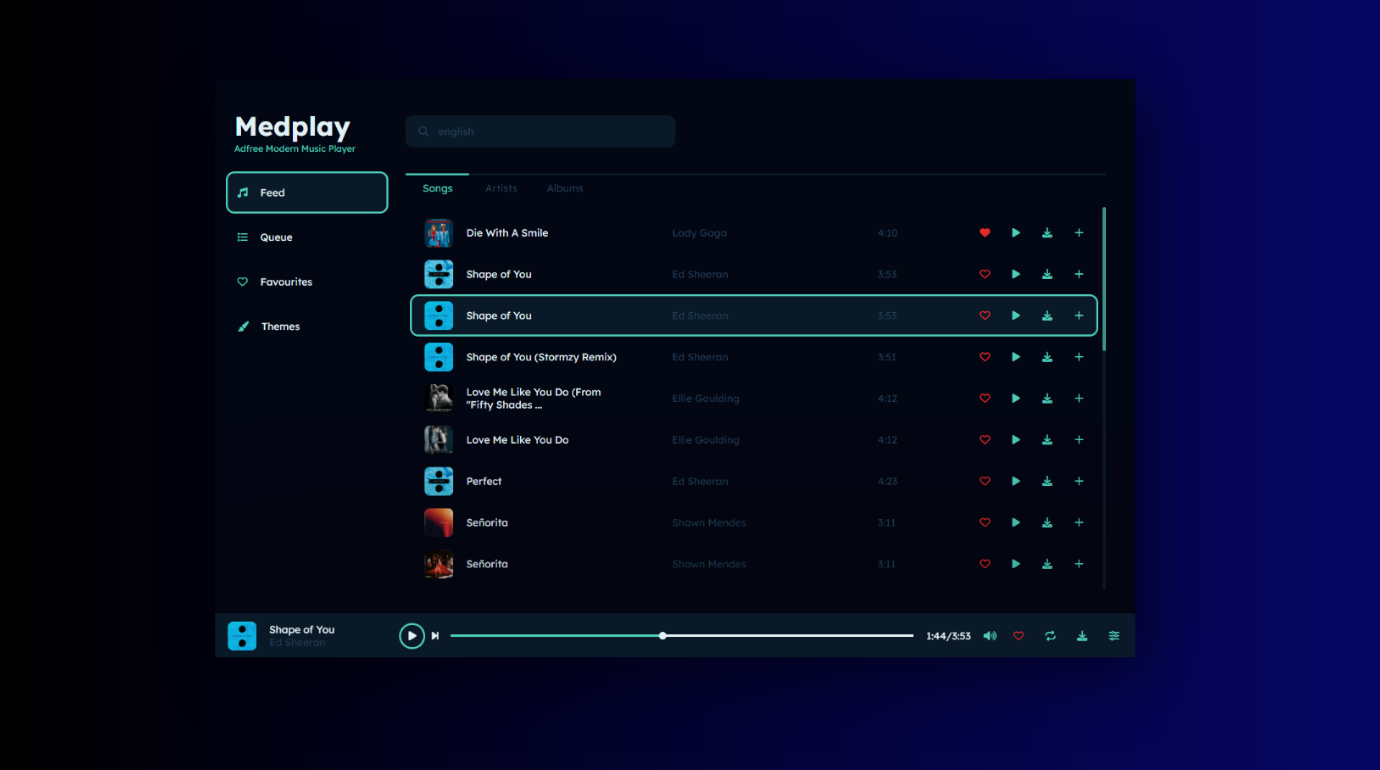Switch to the Artists tab
This screenshot has width=1380, height=770.
pyautogui.click(x=501, y=188)
